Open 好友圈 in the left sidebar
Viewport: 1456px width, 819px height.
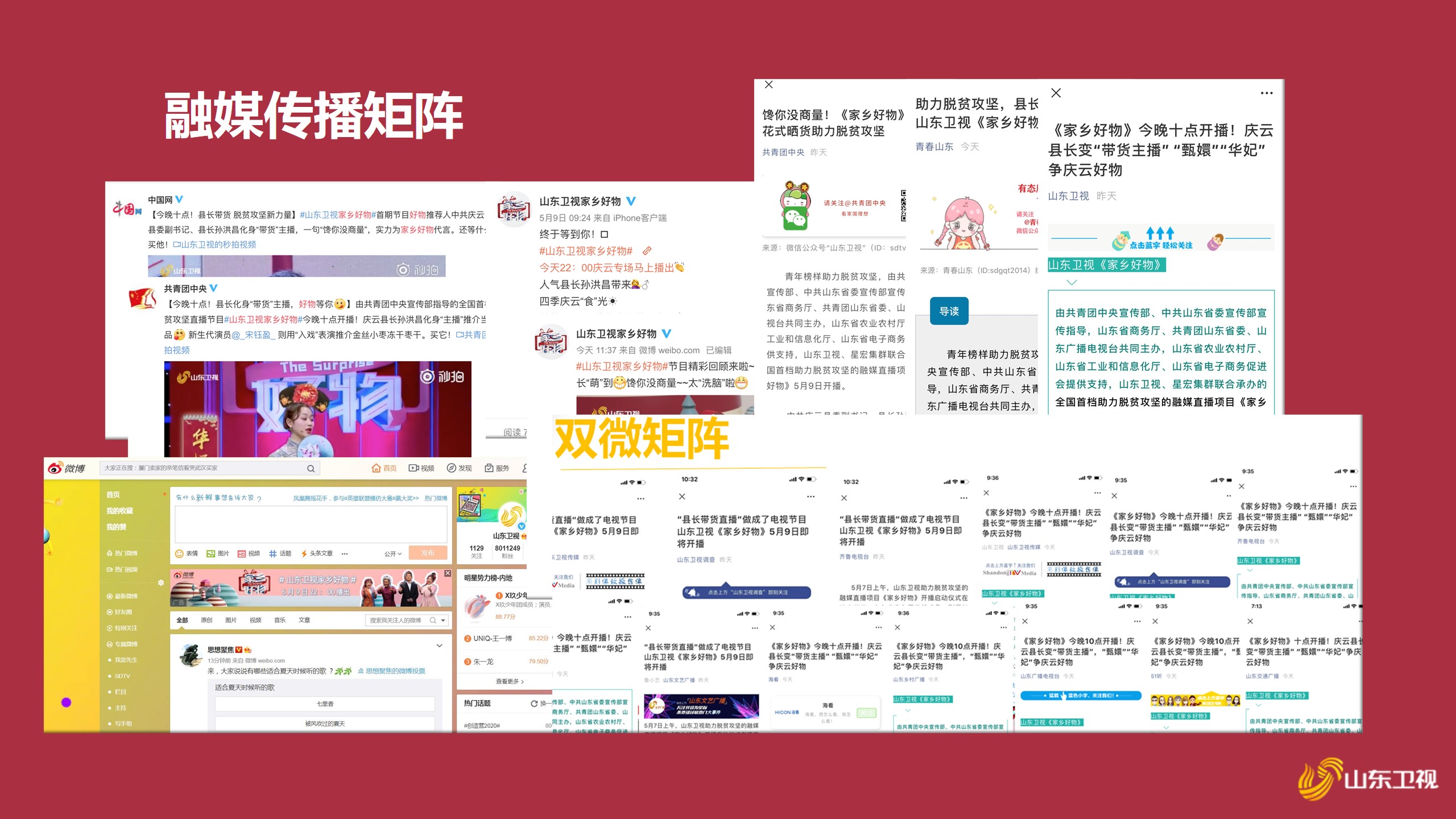pos(119,612)
